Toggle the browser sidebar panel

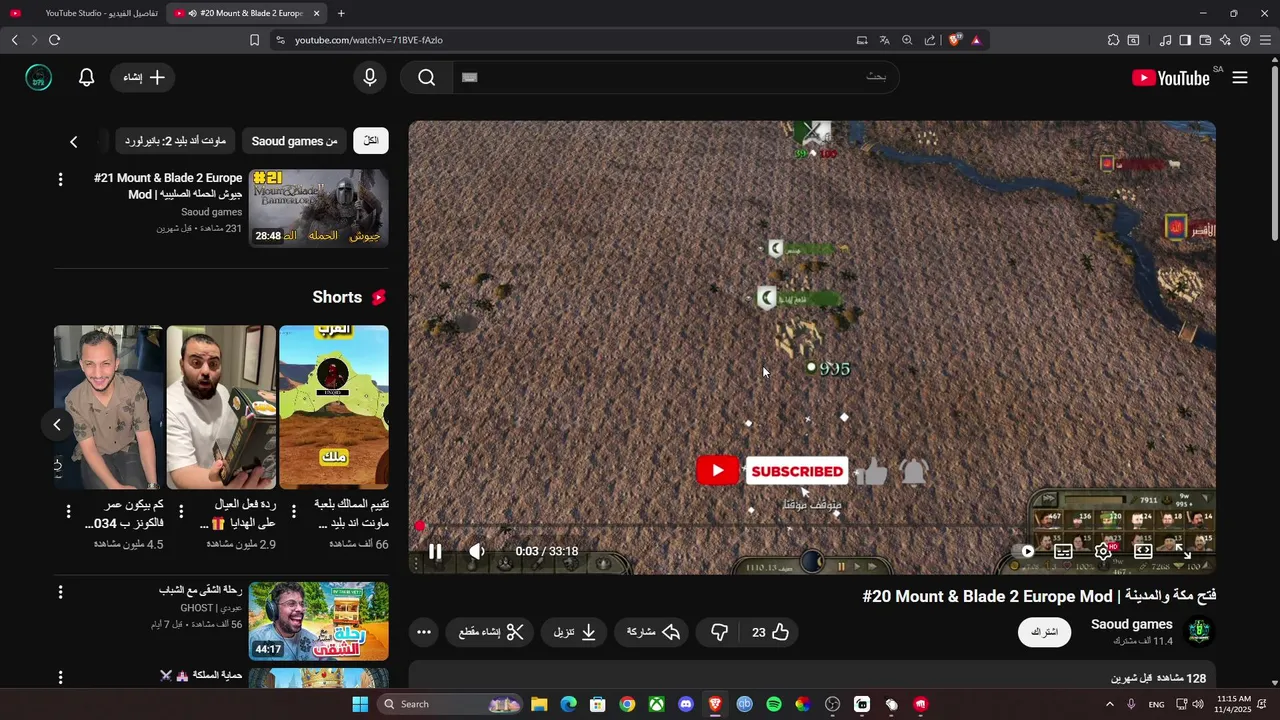click(x=1185, y=40)
